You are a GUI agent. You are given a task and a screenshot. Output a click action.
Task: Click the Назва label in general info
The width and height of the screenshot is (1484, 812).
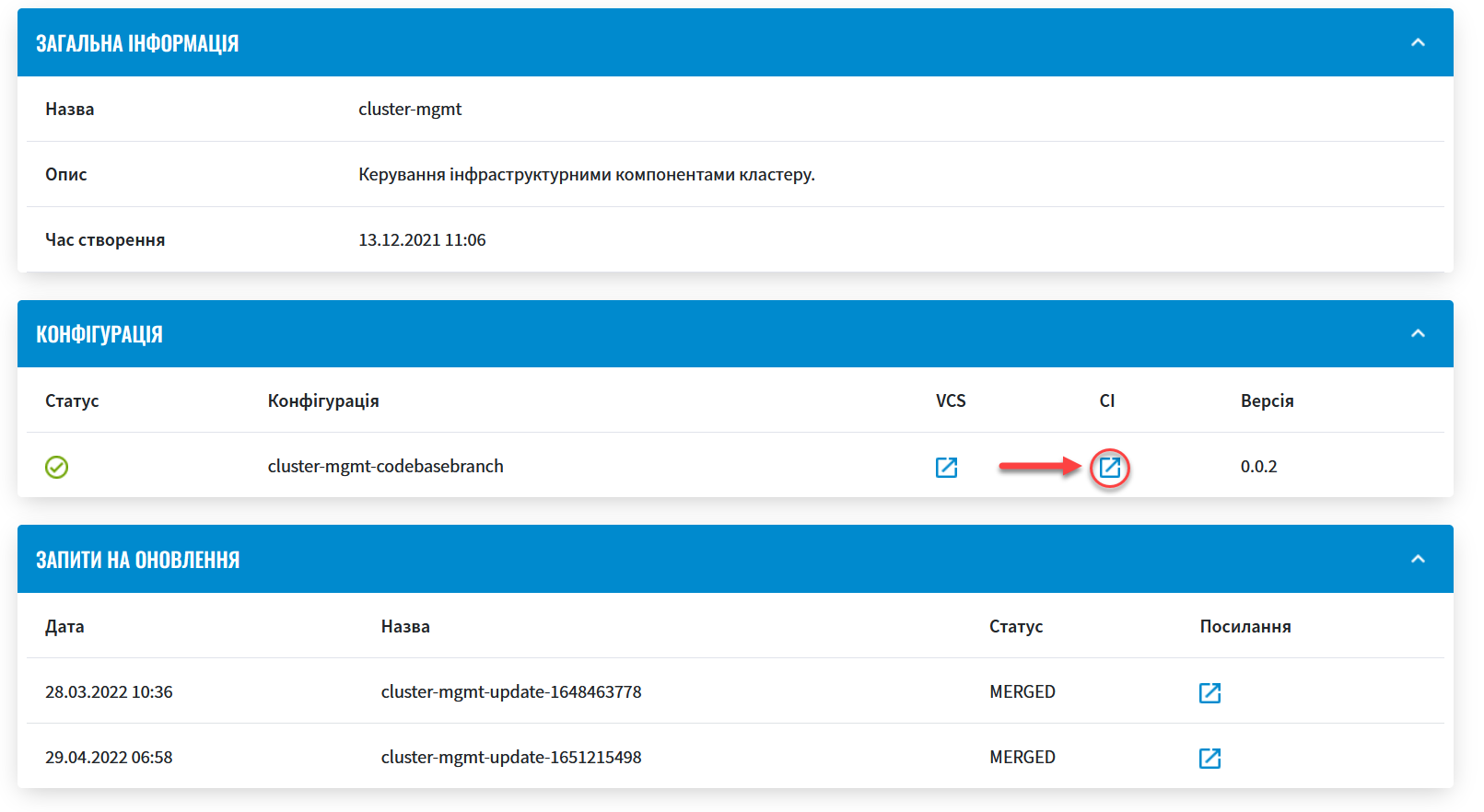(70, 109)
